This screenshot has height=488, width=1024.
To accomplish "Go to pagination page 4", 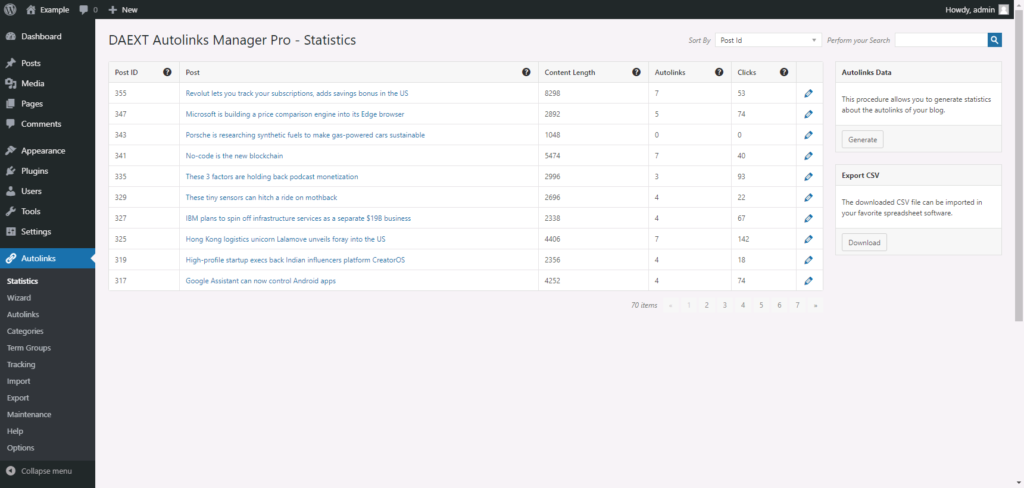I will click(743, 305).
